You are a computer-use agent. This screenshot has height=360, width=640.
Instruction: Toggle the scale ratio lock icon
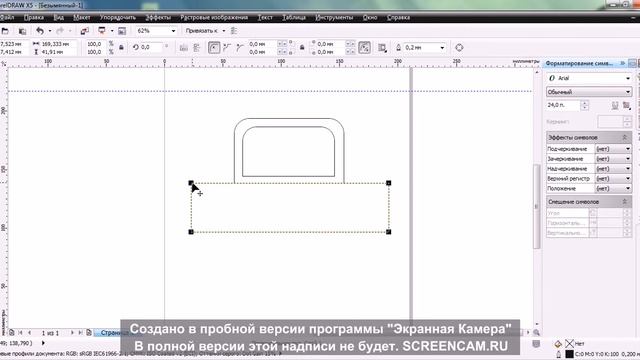(121, 48)
